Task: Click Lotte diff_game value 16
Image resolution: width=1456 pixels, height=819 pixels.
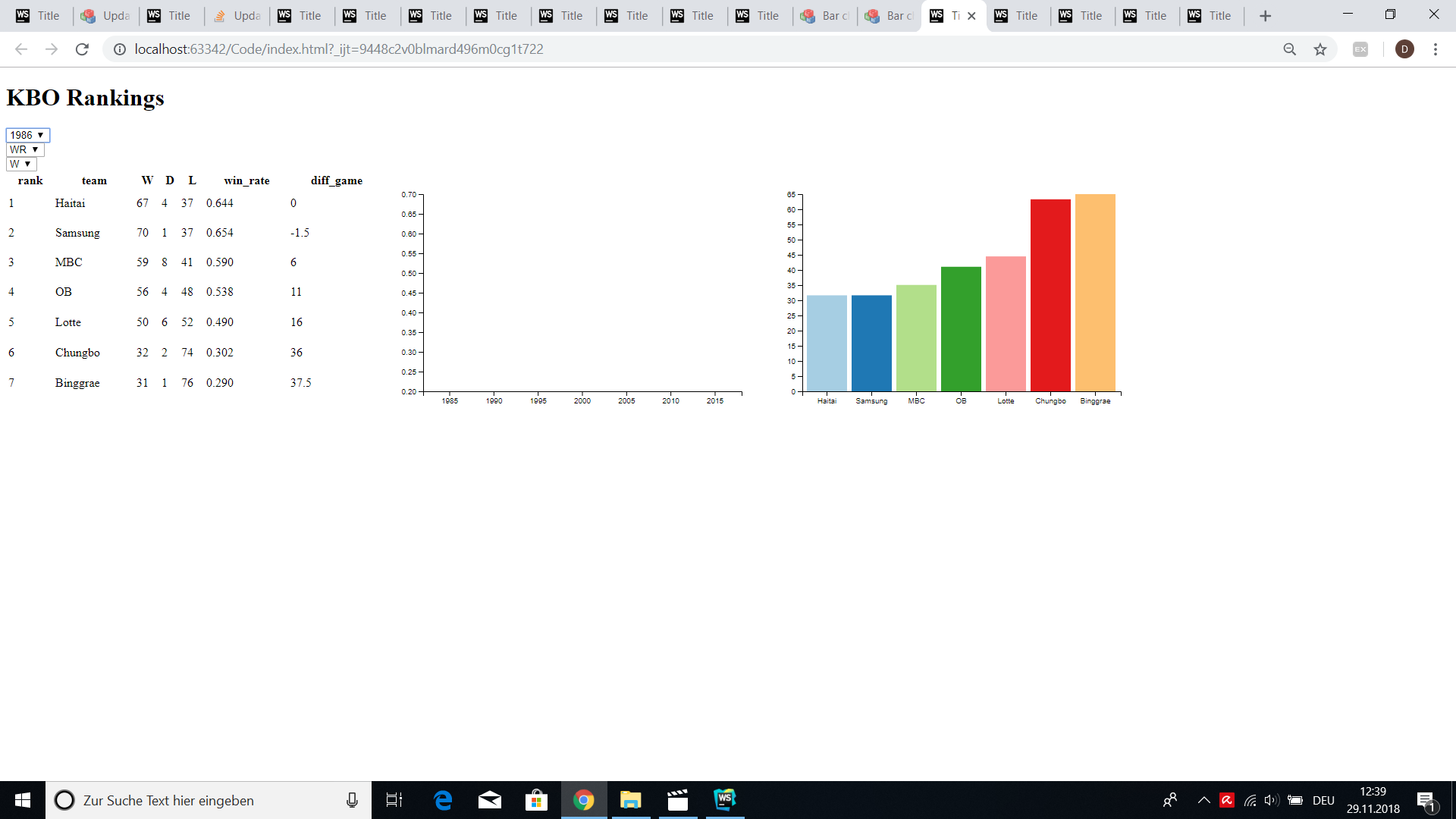Action: (x=297, y=322)
